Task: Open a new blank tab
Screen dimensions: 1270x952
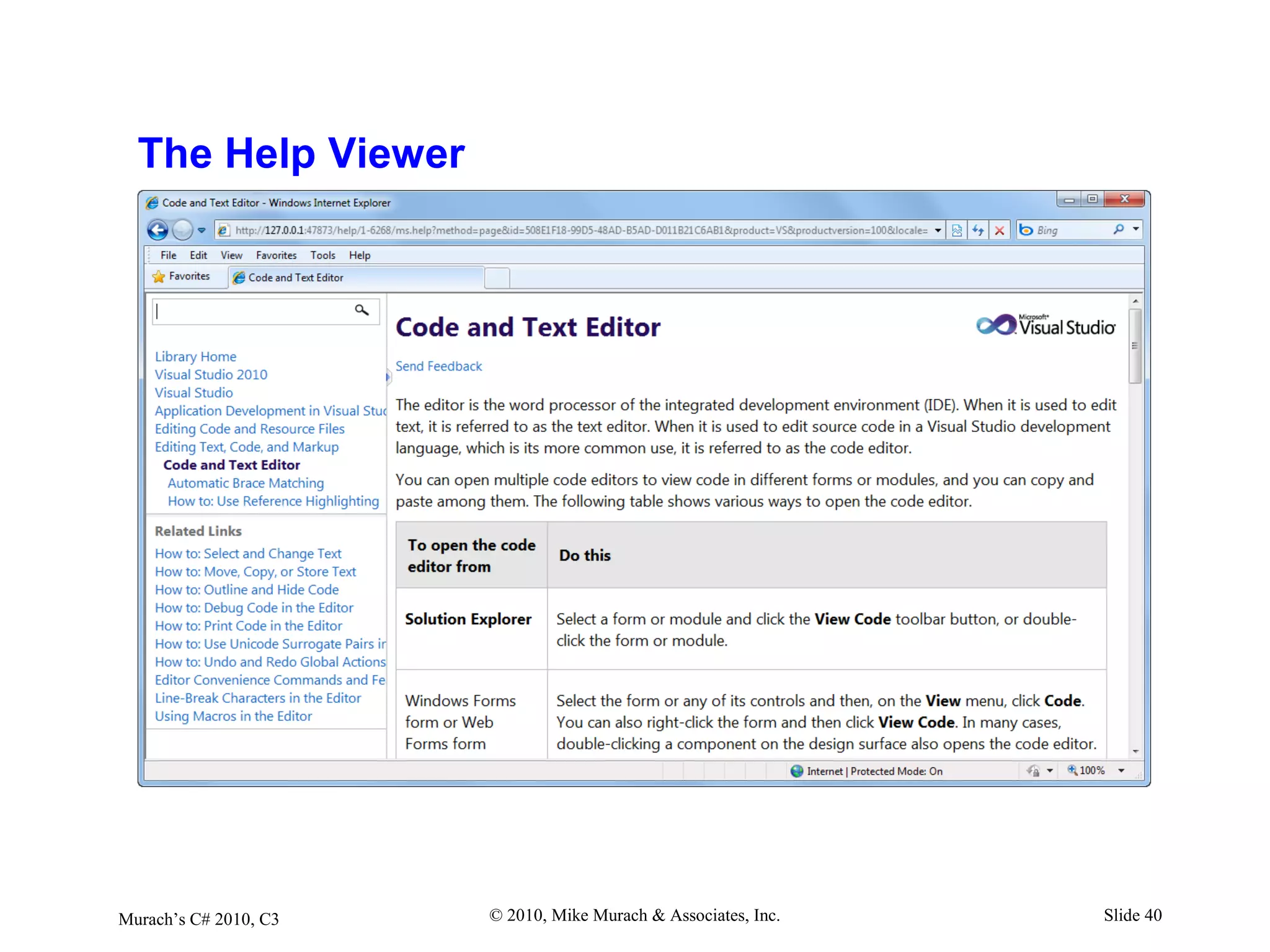Action: tap(497, 278)
